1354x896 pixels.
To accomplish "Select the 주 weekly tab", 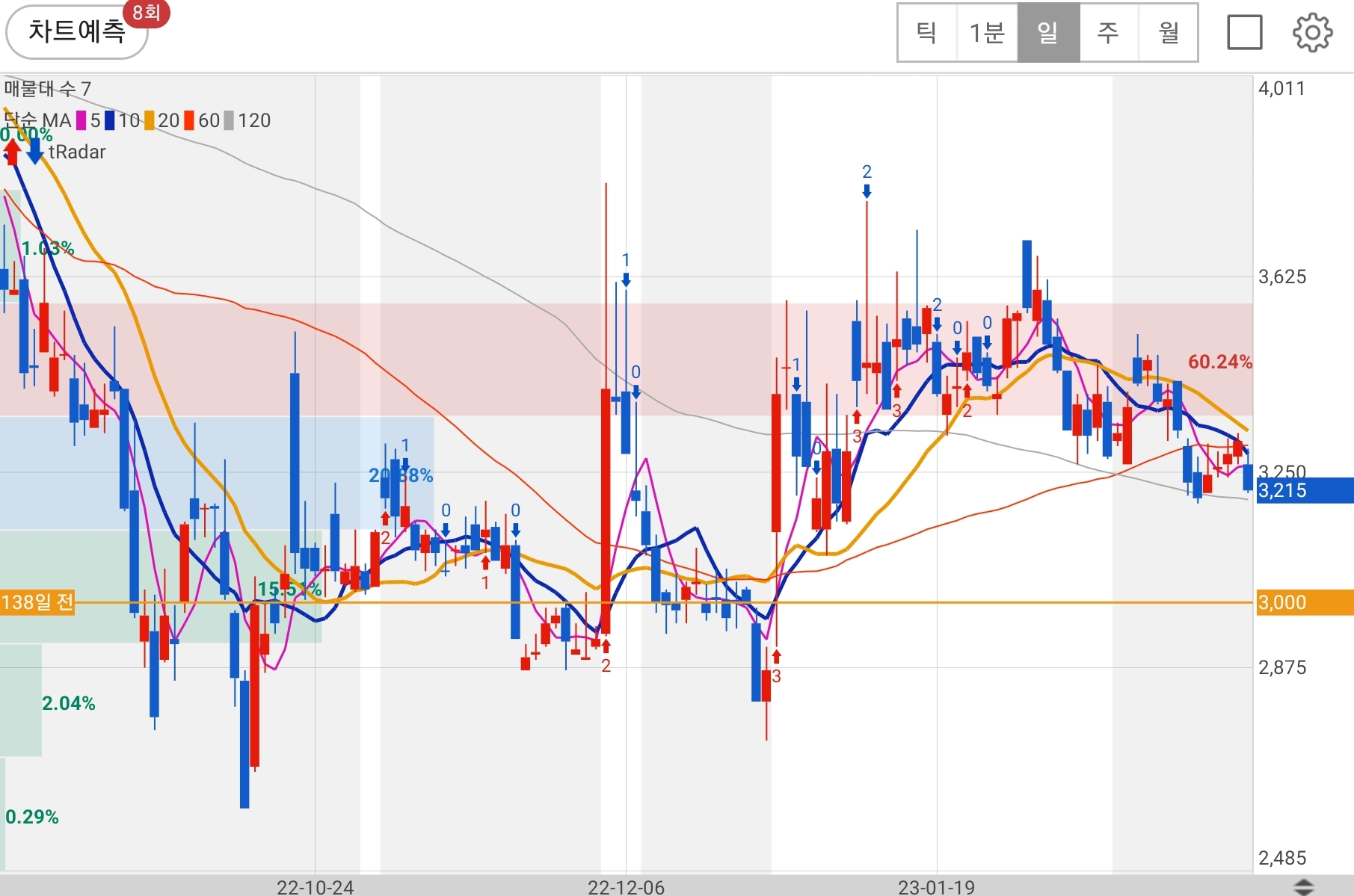I will point(1108,33).
